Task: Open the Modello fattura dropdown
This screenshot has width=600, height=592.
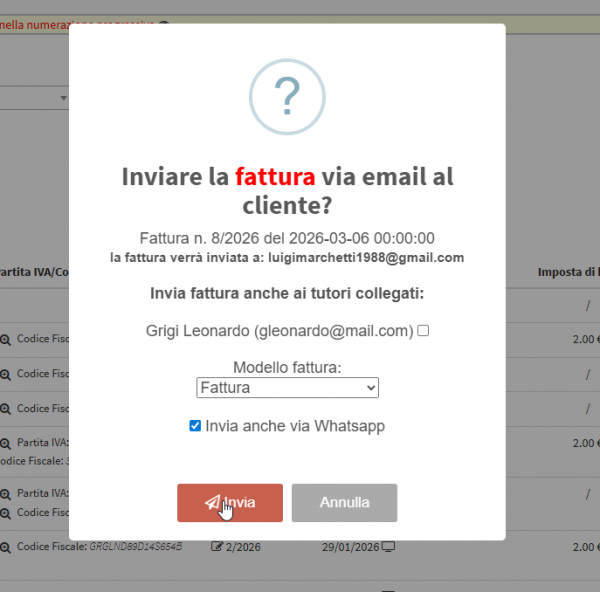Action: tap(287, 388)
